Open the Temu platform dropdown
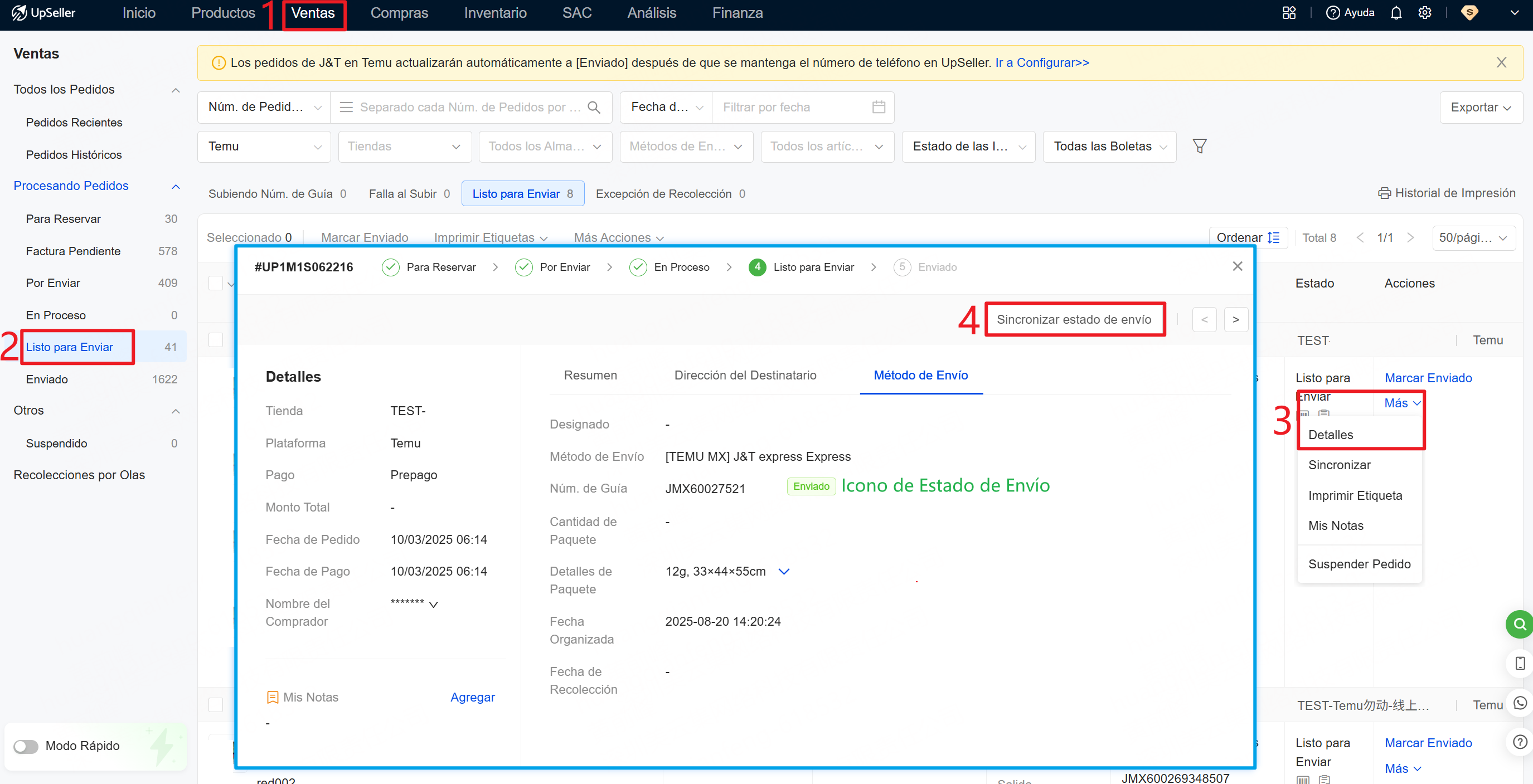Screen dimensions: 1533x784 tap(264, 147)
